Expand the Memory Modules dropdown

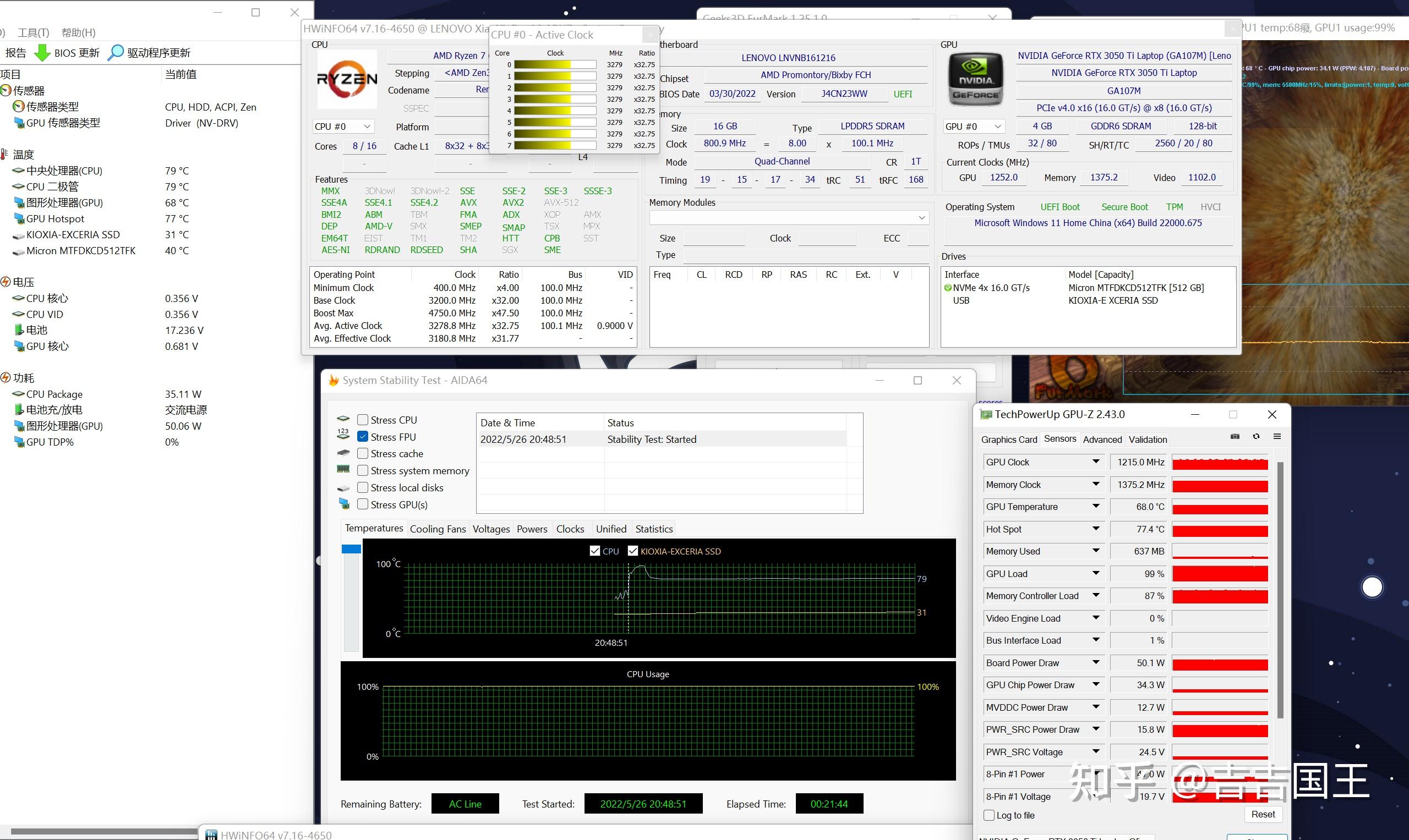(x=789, y=218)
